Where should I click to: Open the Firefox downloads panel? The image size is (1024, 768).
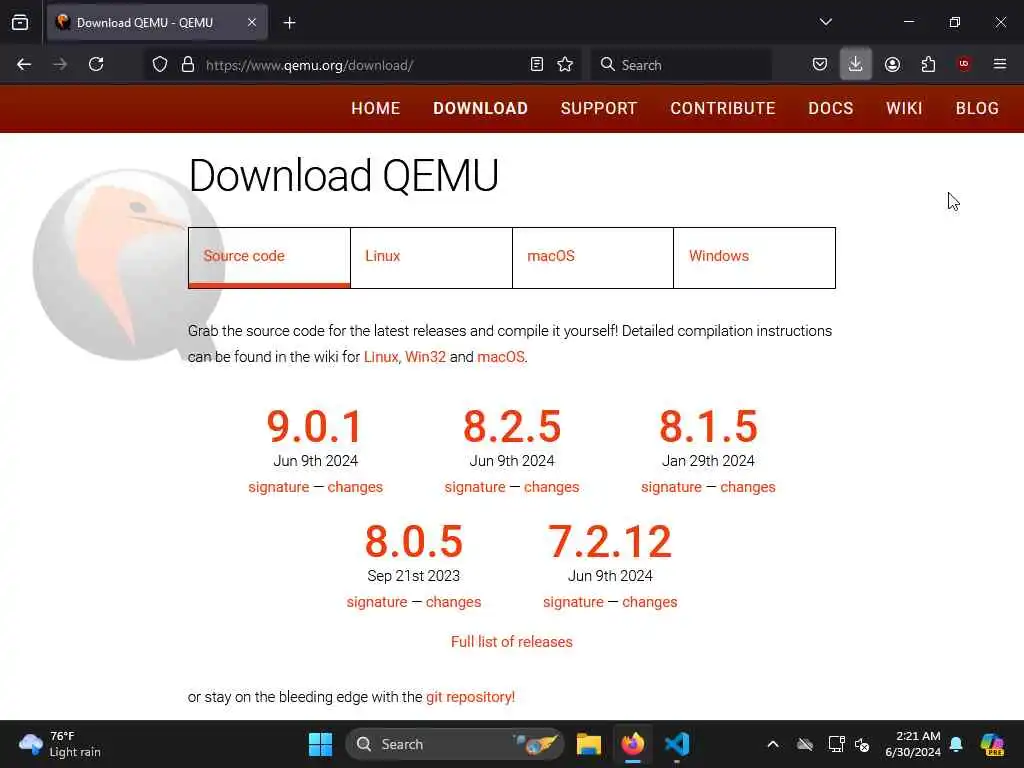[856, 65]
